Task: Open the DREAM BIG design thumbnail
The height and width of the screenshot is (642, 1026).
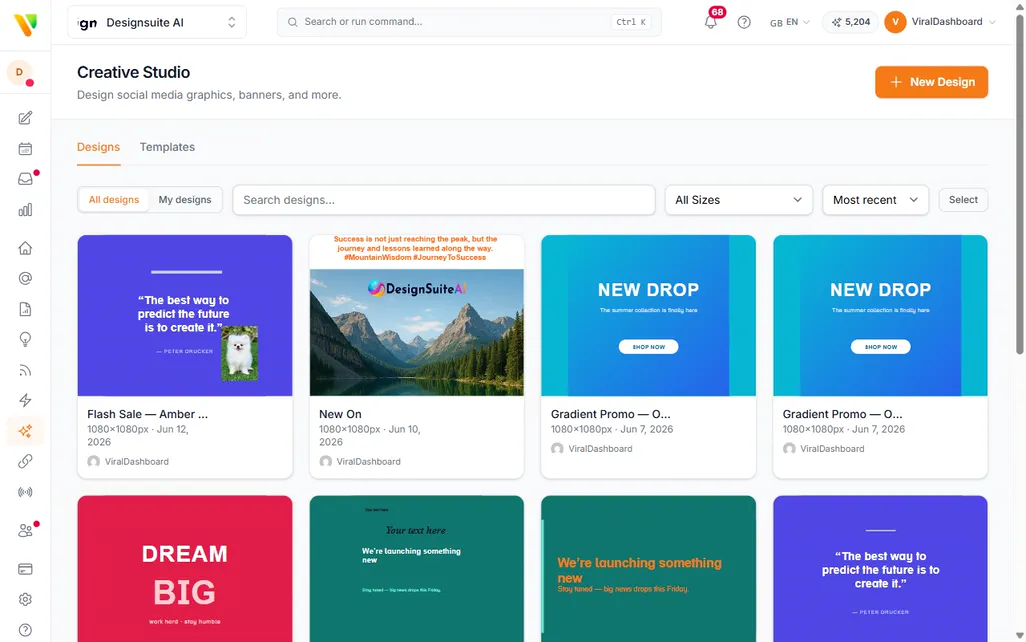Action: tap(185, 569)
